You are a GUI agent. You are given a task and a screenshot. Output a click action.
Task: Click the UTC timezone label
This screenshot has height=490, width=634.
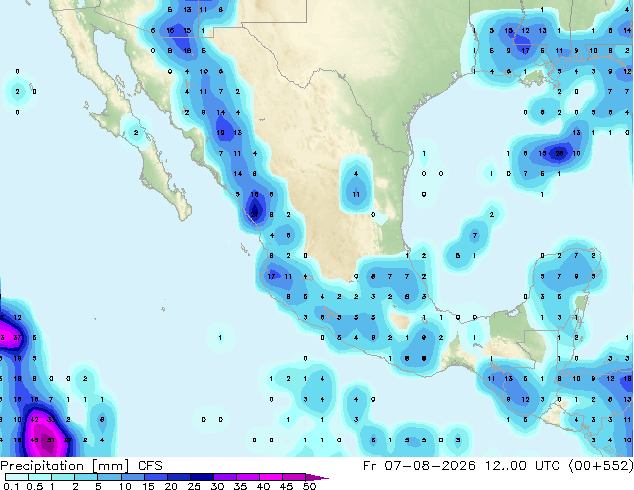tap(547, 466)
